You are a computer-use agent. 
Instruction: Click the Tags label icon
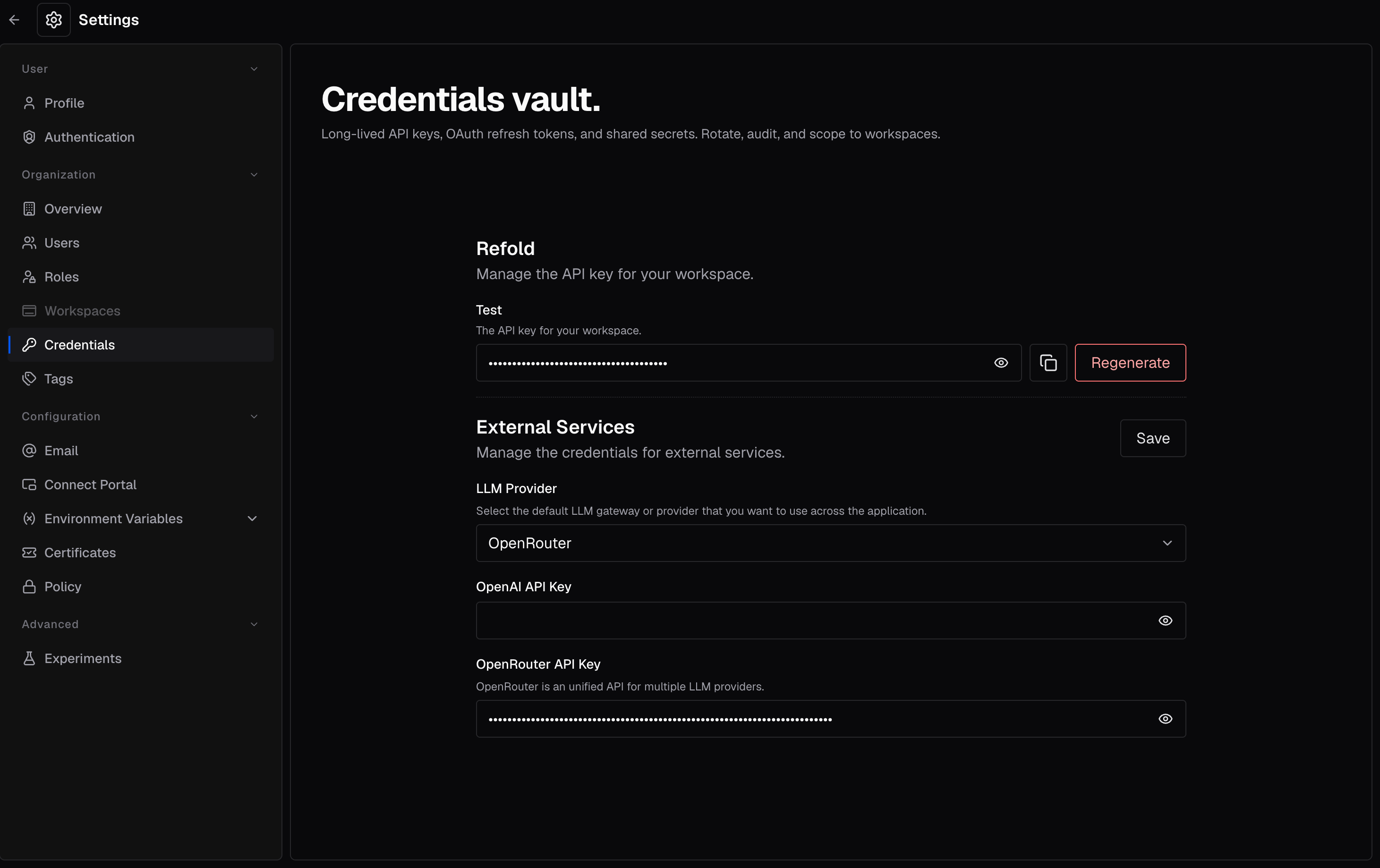29,379
